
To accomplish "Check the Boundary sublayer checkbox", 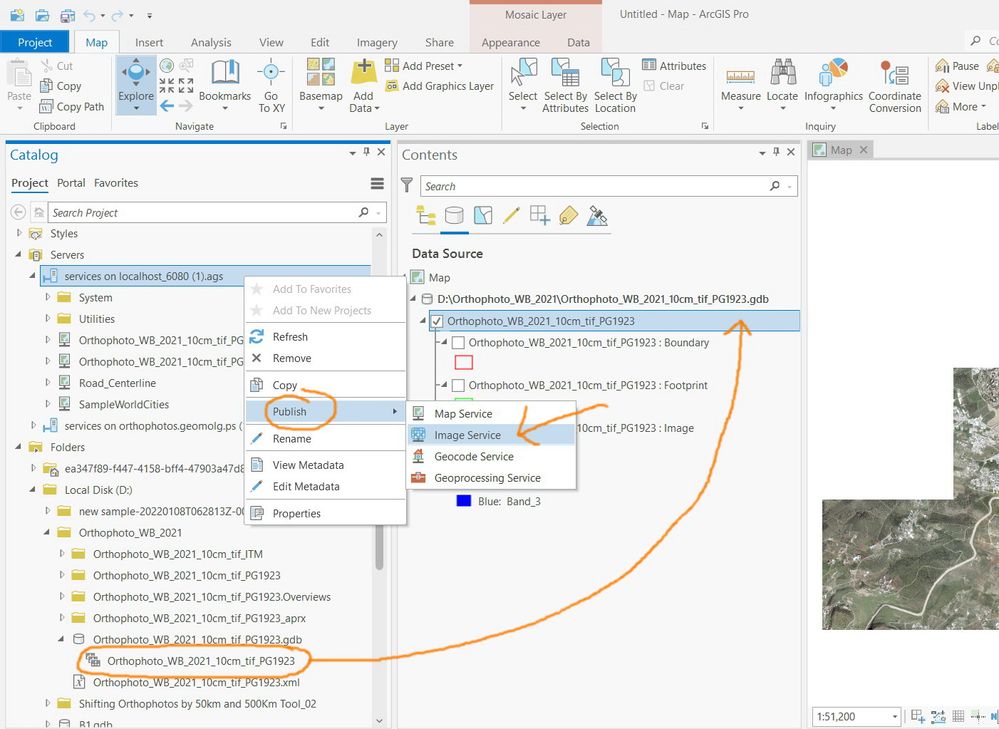I will (457, 343).
